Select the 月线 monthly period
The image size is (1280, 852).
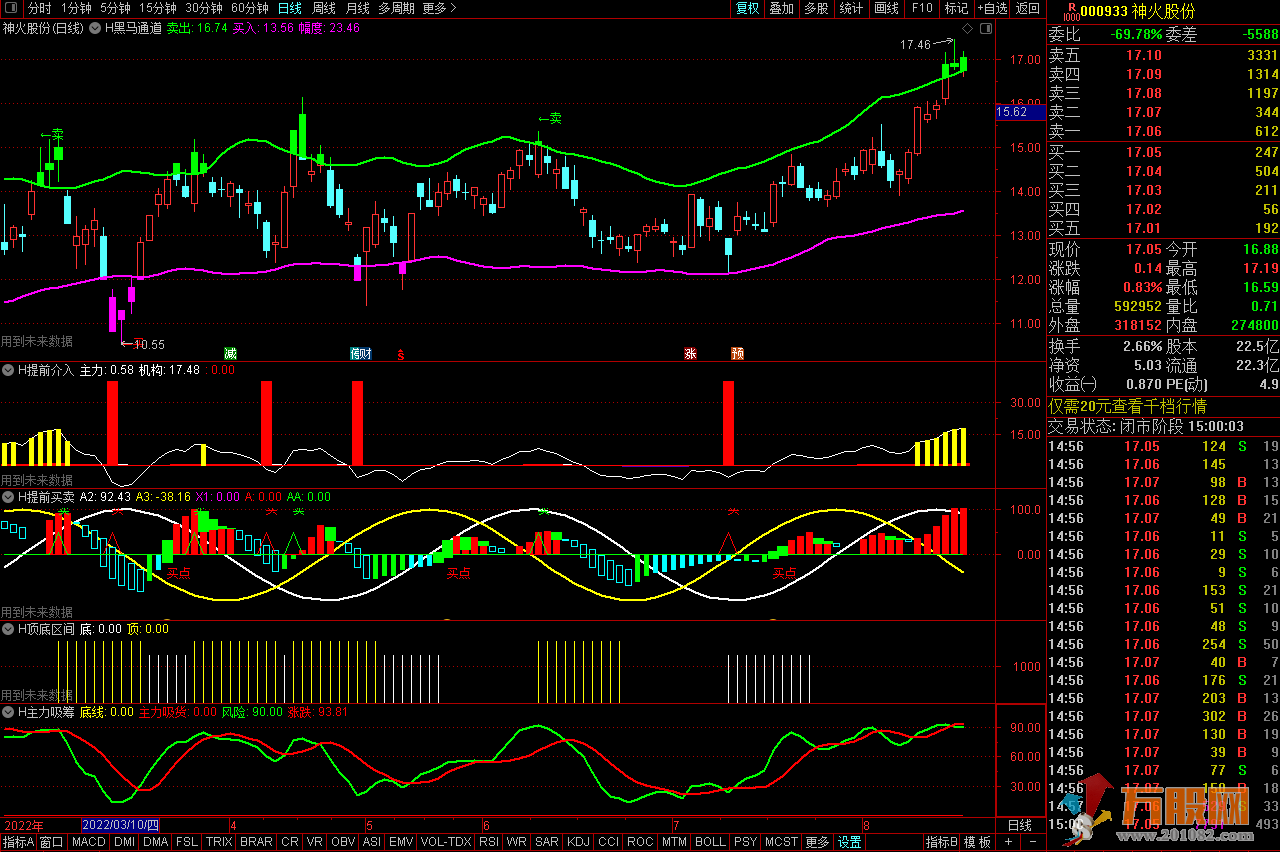point(358,8)
